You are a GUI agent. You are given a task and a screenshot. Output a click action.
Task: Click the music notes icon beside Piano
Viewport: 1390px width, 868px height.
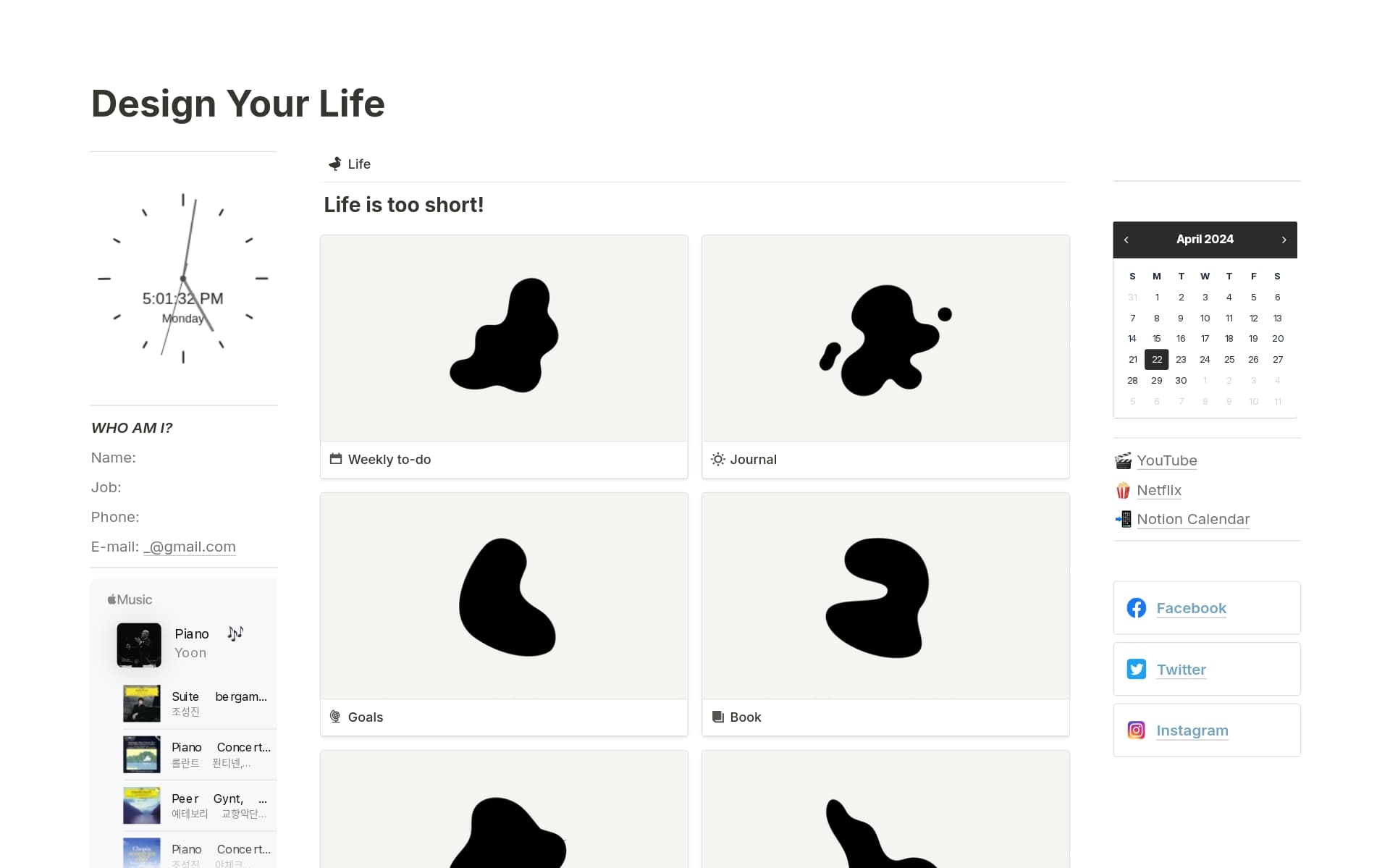235,633
